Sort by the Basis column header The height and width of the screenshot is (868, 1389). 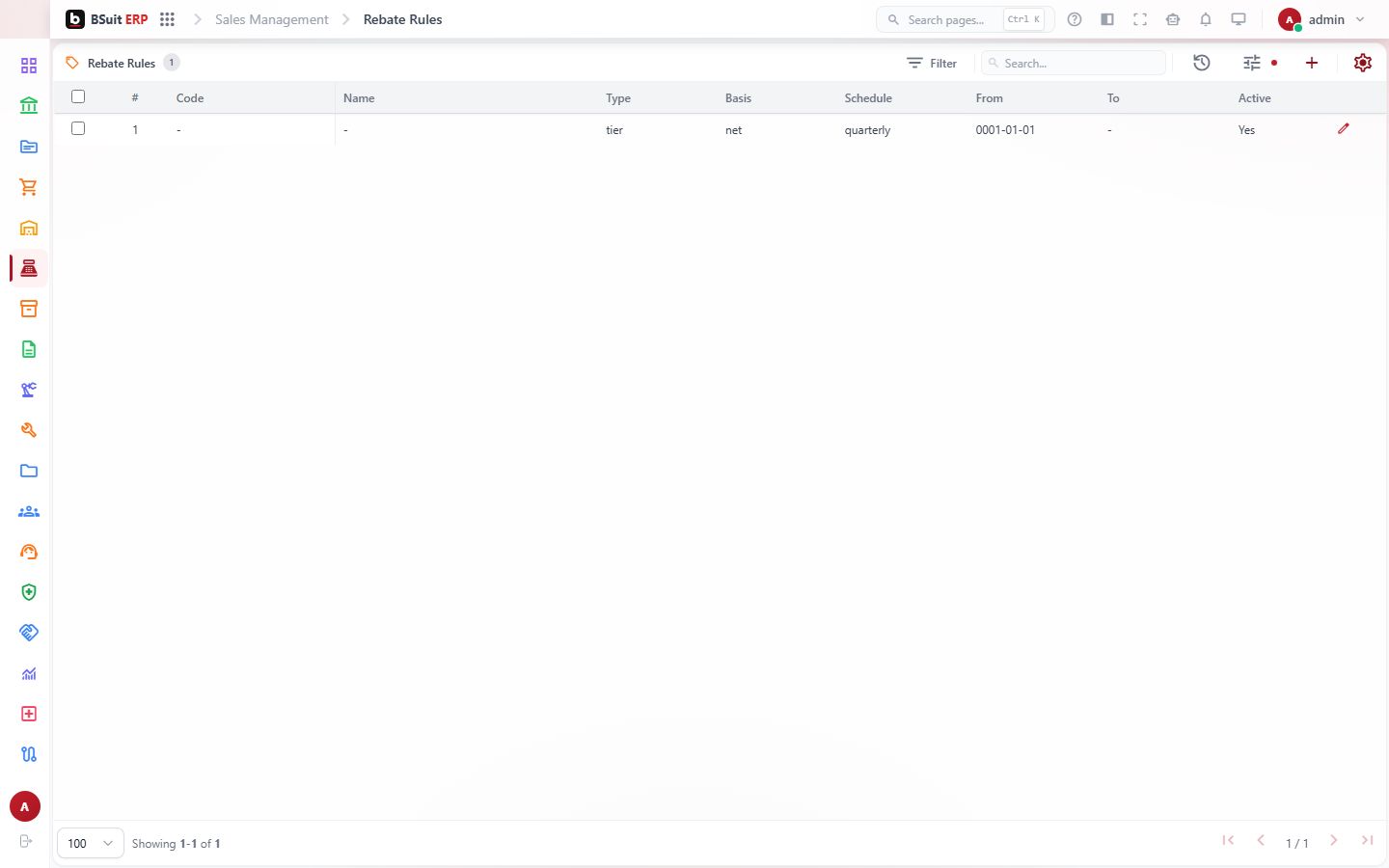click(x=738, y=98)
